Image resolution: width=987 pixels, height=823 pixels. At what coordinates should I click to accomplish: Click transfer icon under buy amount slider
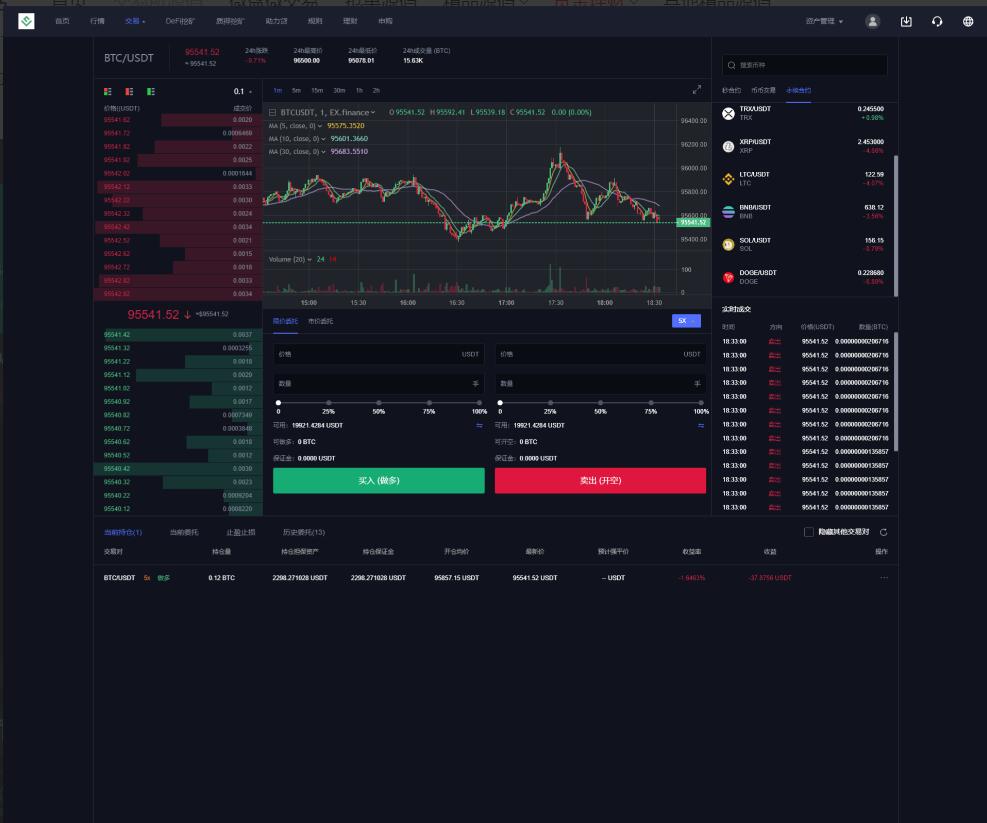(x=479, y=425)
